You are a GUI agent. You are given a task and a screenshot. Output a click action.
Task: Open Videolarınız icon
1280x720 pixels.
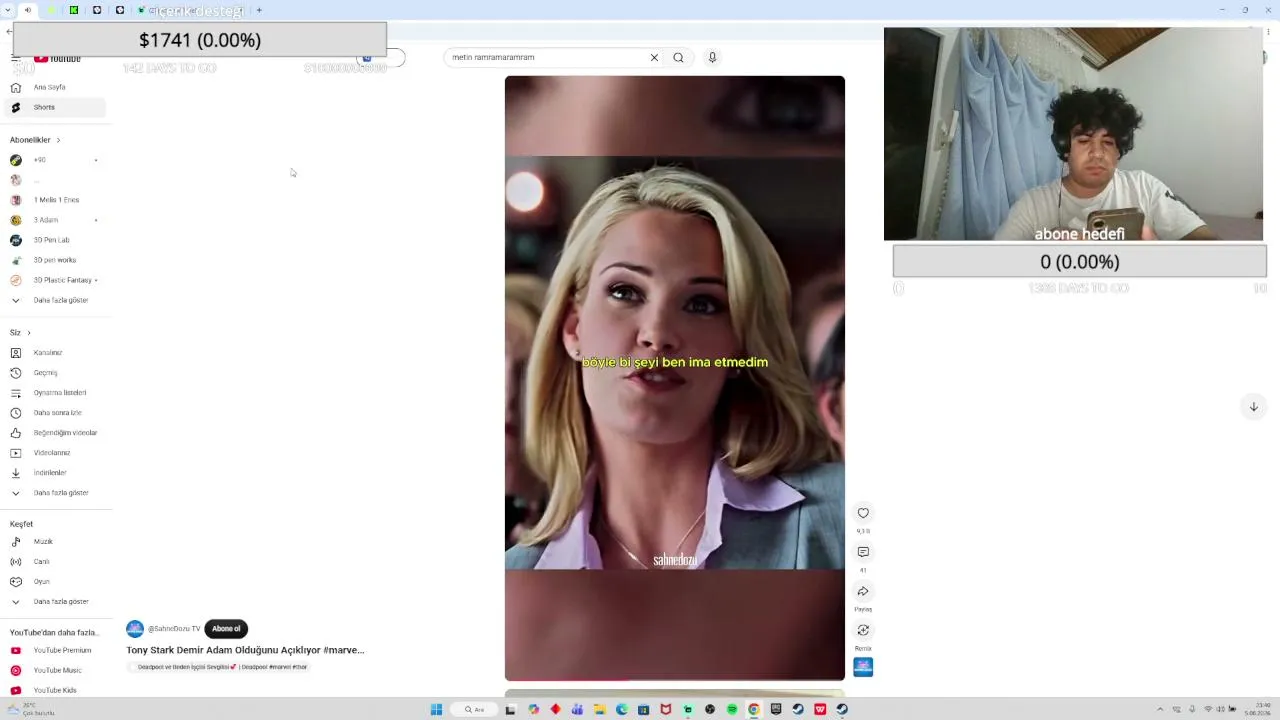16,453
